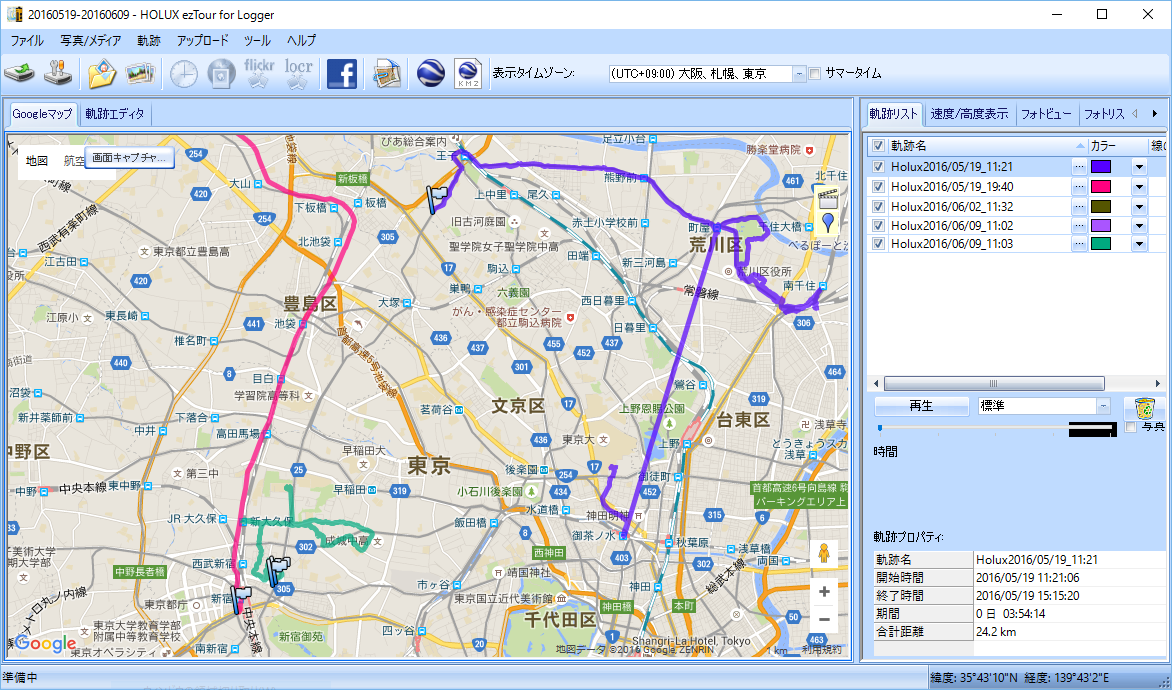The width and height of the screenshot is (1172, 690).
Task: Click the read-from-logger drive icon with green arrow
Action: pyautogui.click(x=20, y=73)
